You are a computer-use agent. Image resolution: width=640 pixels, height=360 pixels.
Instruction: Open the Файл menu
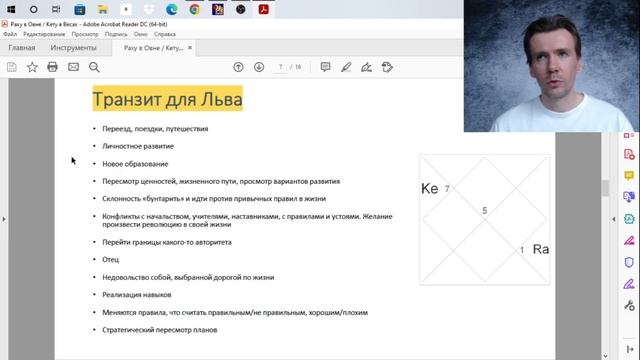[10, 34]
